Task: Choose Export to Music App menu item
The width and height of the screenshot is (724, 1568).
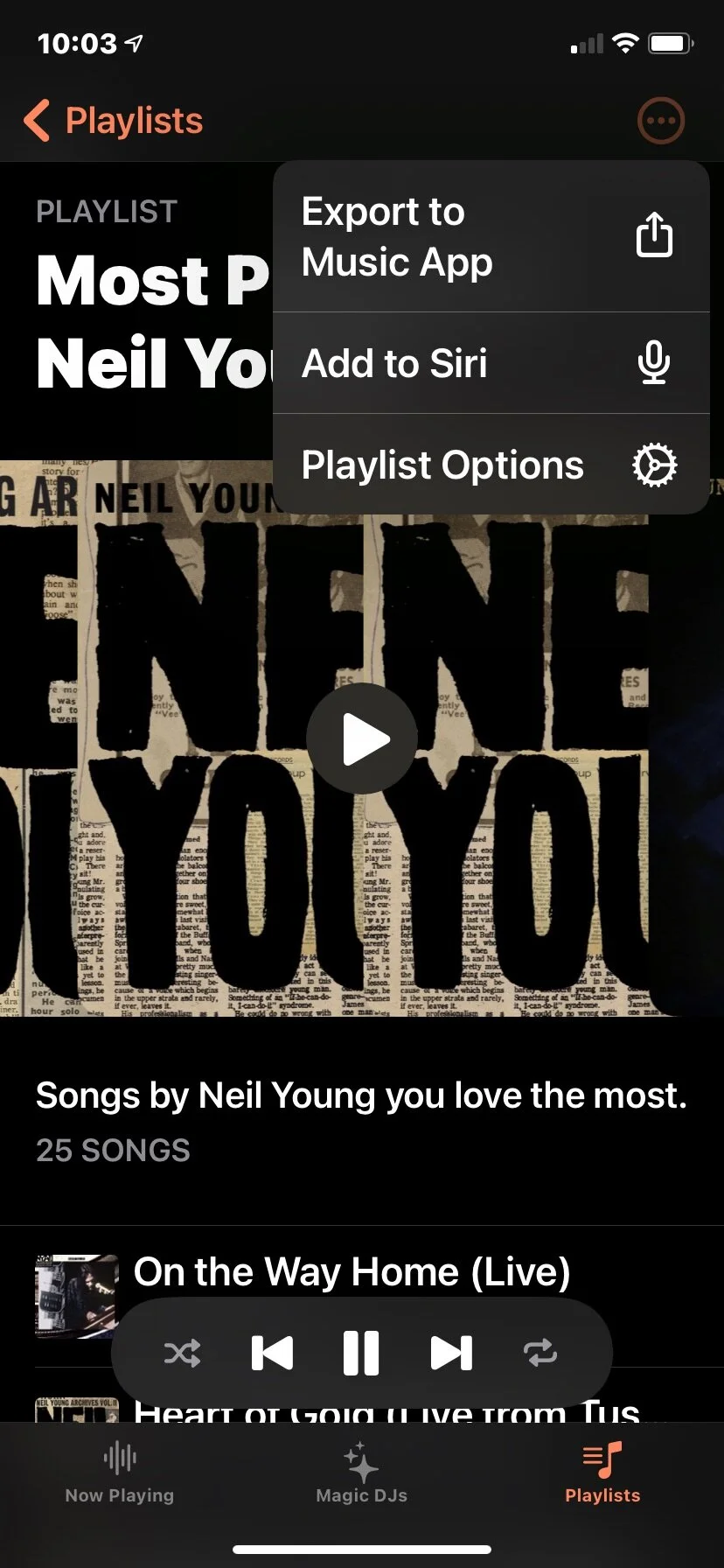Action: (x=491, y=236)
